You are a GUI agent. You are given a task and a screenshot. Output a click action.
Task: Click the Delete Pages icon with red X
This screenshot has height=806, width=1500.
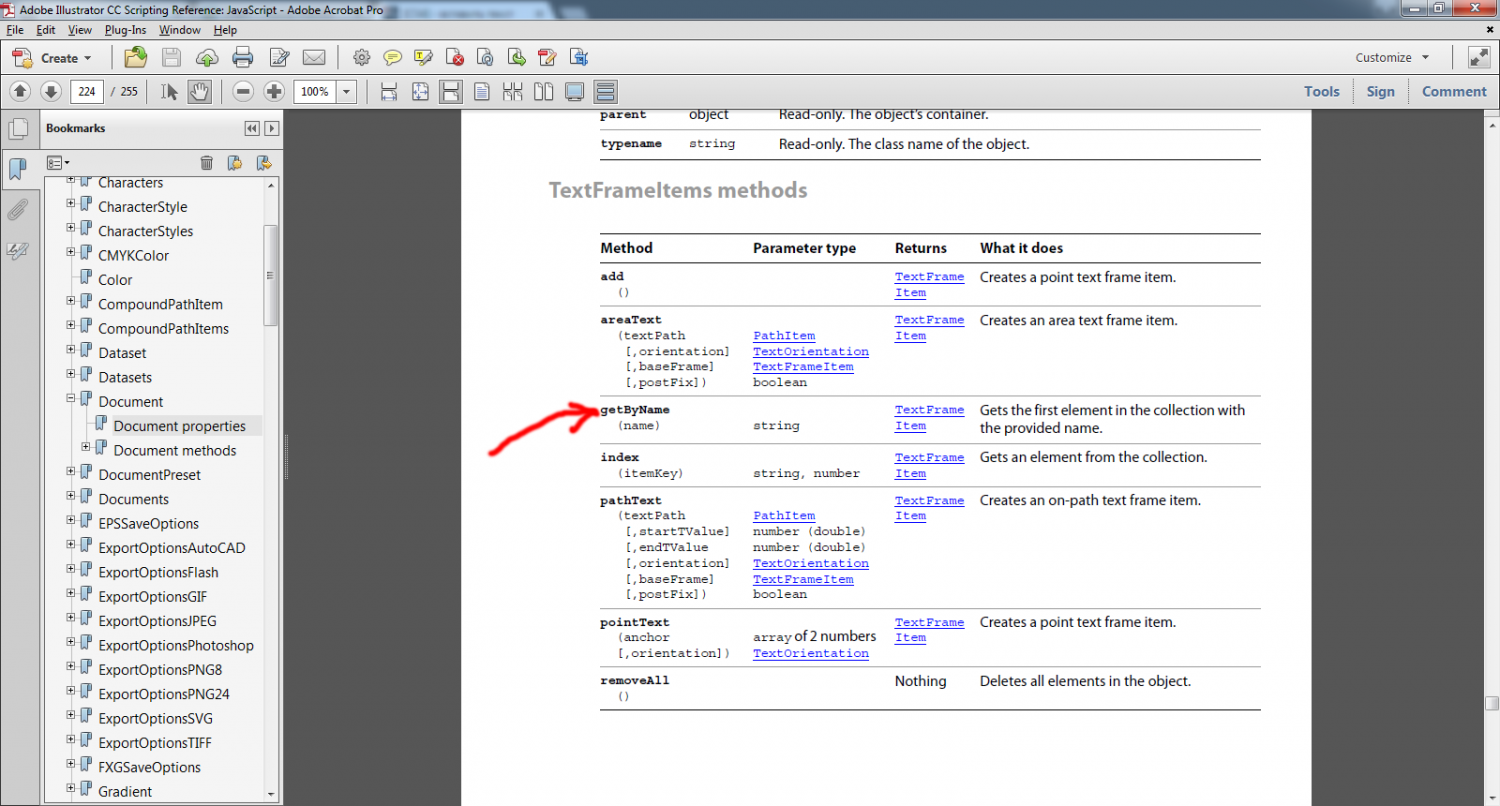455,57
